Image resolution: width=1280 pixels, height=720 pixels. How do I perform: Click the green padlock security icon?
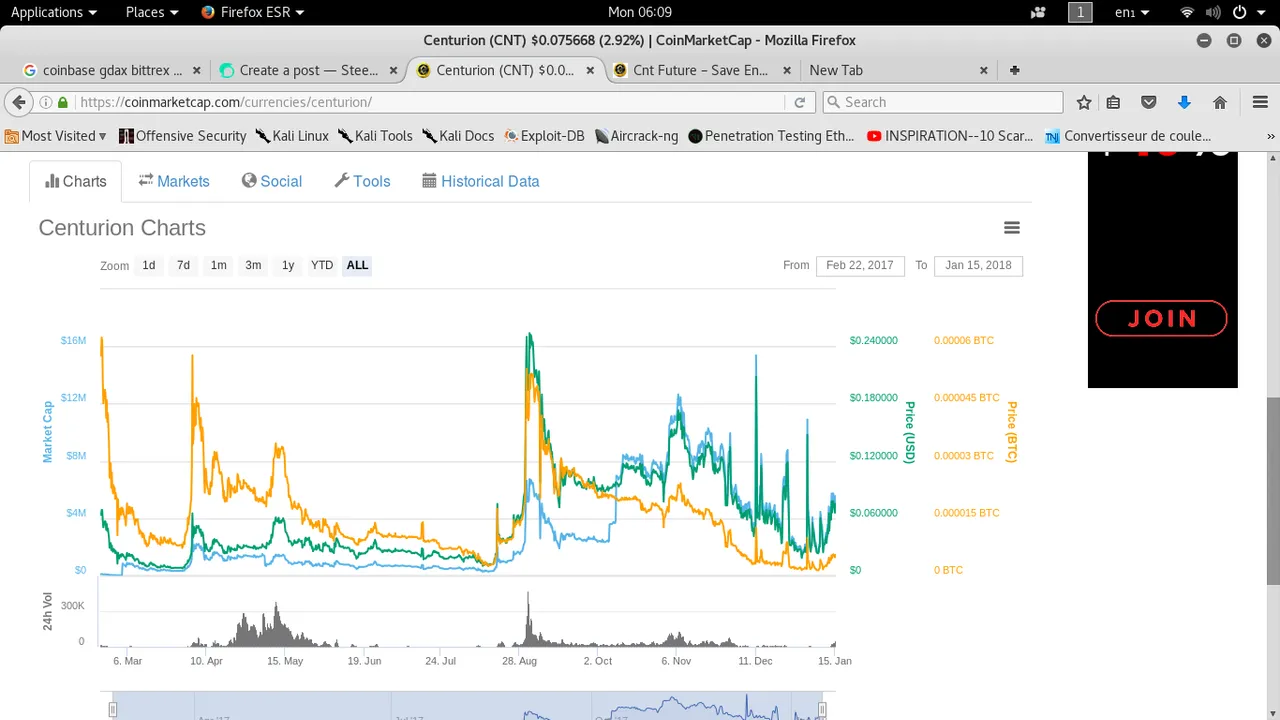63,102
